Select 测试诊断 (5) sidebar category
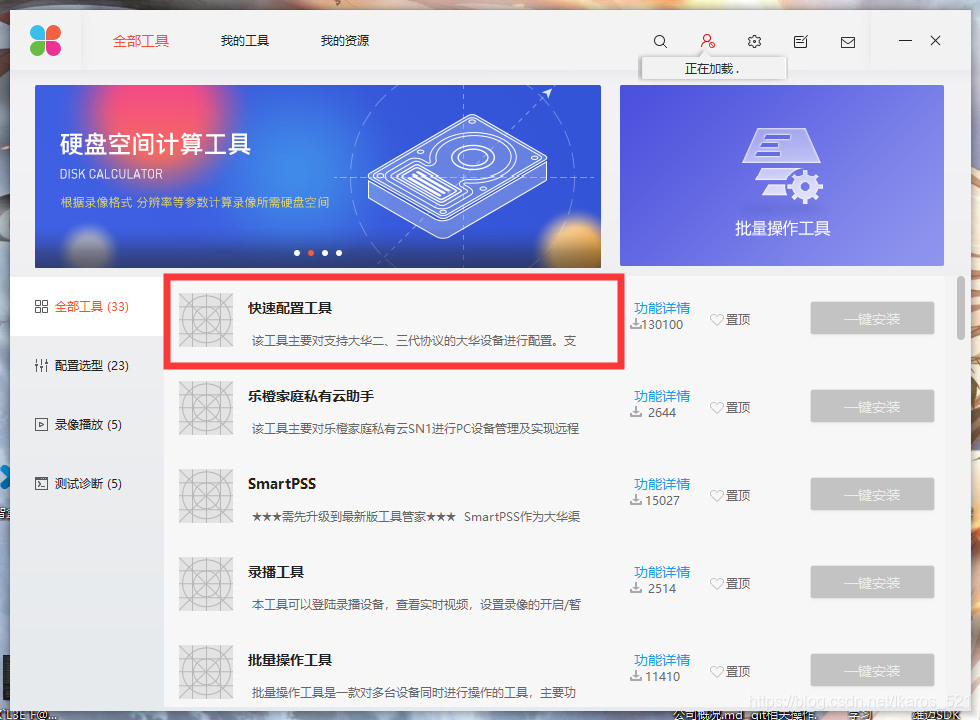Image resolution: width=980 pixels, height=720 pixels. [x=87, y=484]
